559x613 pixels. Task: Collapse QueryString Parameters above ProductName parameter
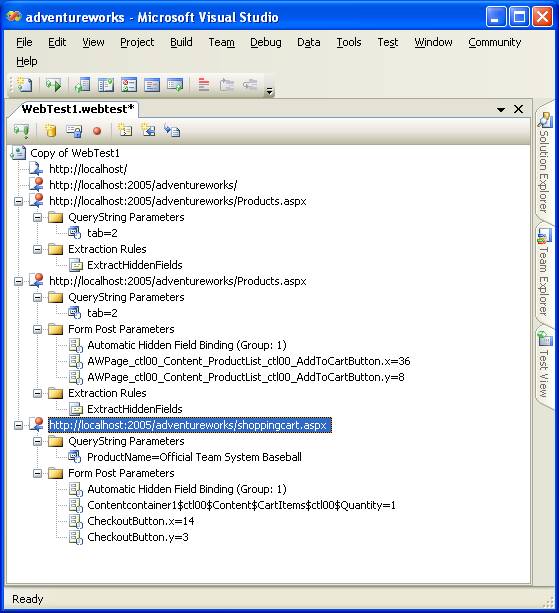[x=38, y=441]
